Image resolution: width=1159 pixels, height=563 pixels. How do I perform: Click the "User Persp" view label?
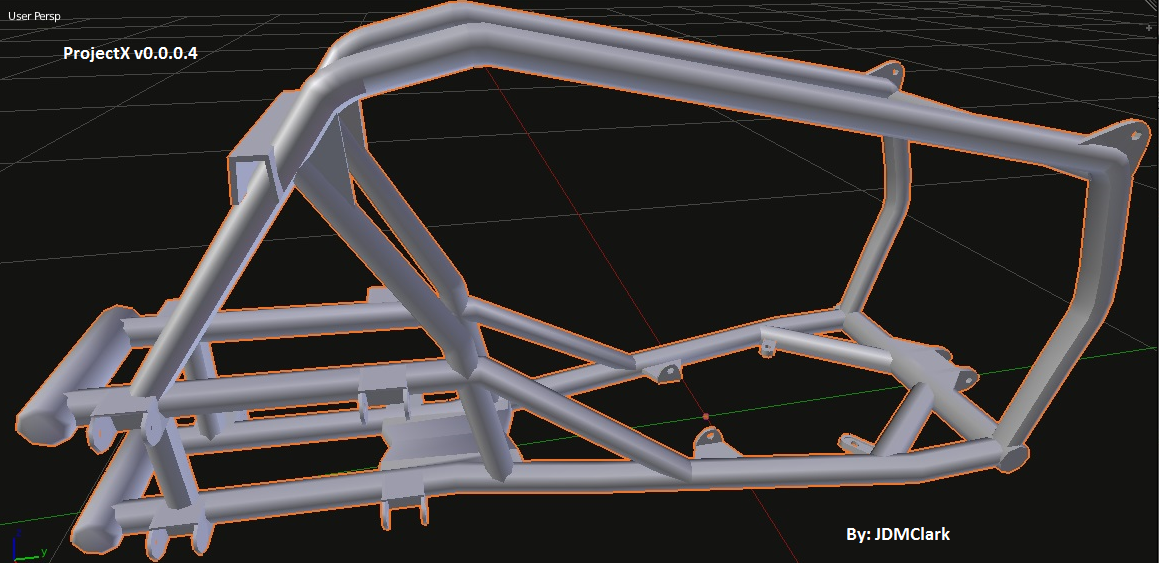(x=34, y=16)
